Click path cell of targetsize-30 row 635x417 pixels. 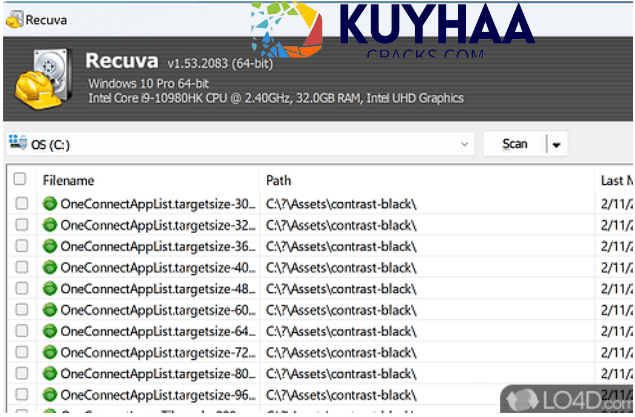click(341, 204)
